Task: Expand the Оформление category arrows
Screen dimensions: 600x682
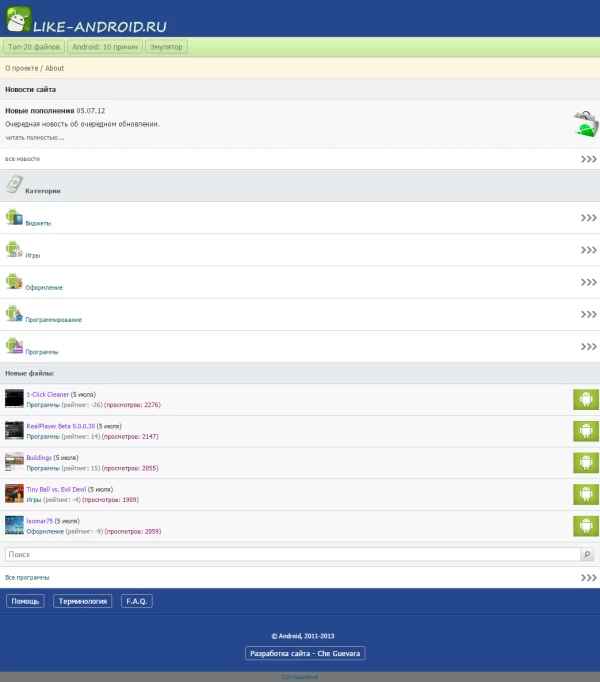Action: pyautogui.click(x=589, y=282)
